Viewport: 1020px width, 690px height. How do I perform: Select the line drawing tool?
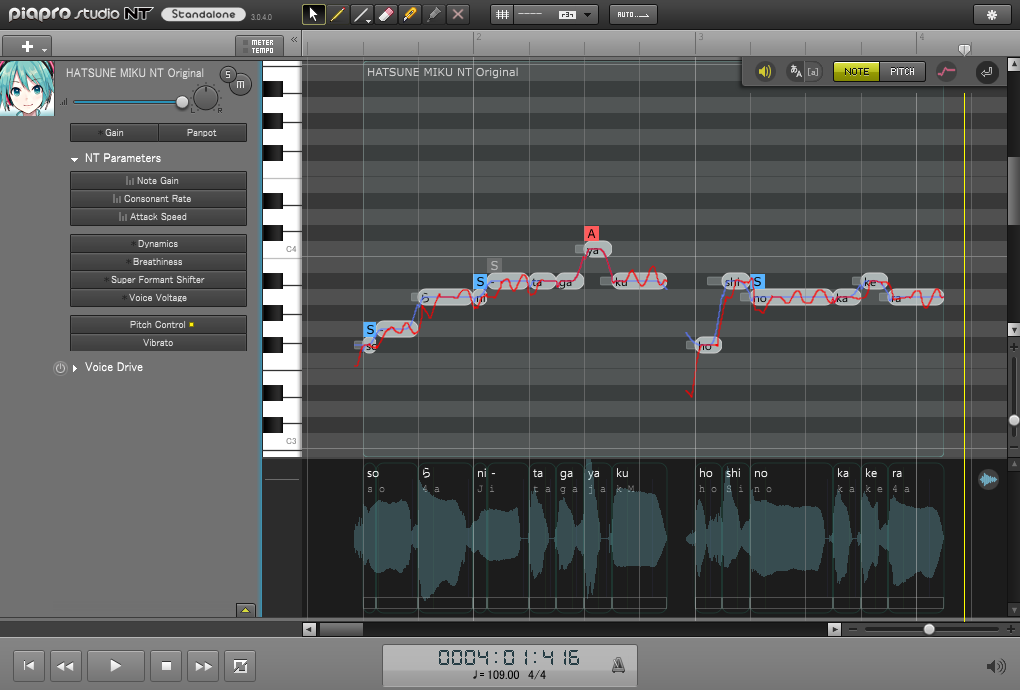pyautogui.click(x=362, y=14)
